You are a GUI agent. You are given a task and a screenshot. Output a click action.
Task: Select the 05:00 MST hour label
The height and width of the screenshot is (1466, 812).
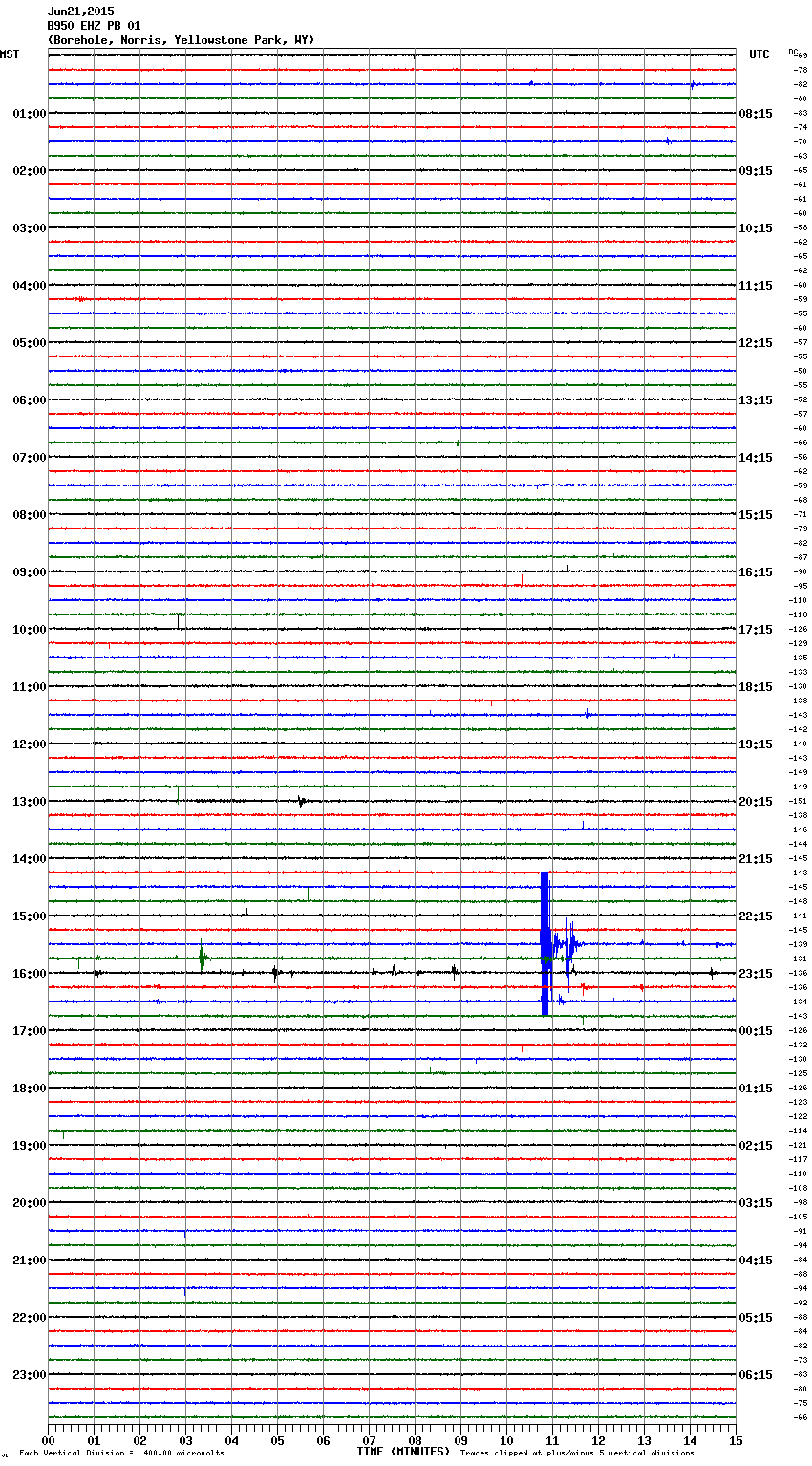point(30,343)
